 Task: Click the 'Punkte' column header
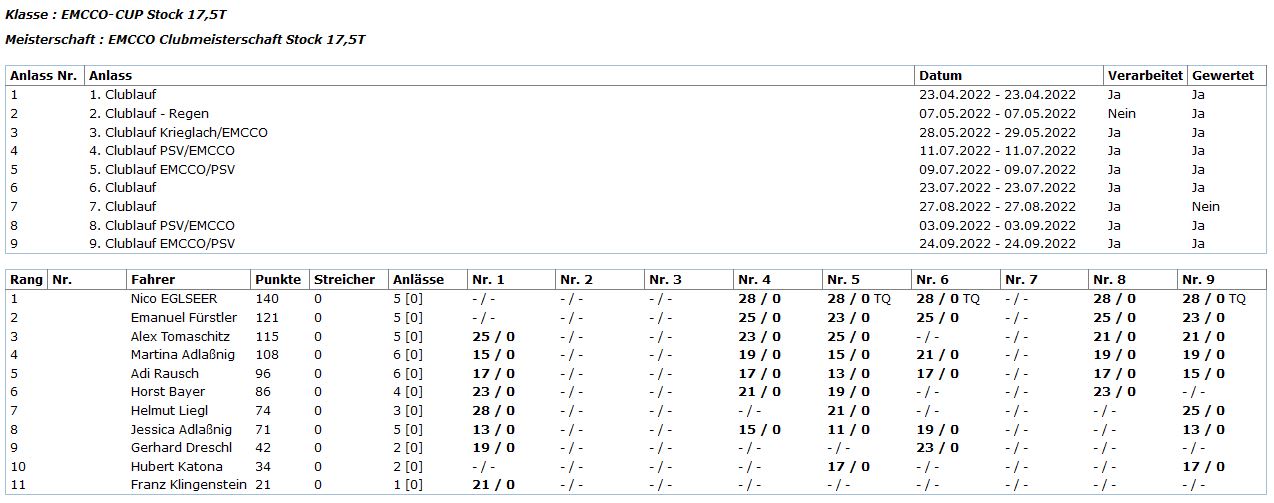[277, 279]
